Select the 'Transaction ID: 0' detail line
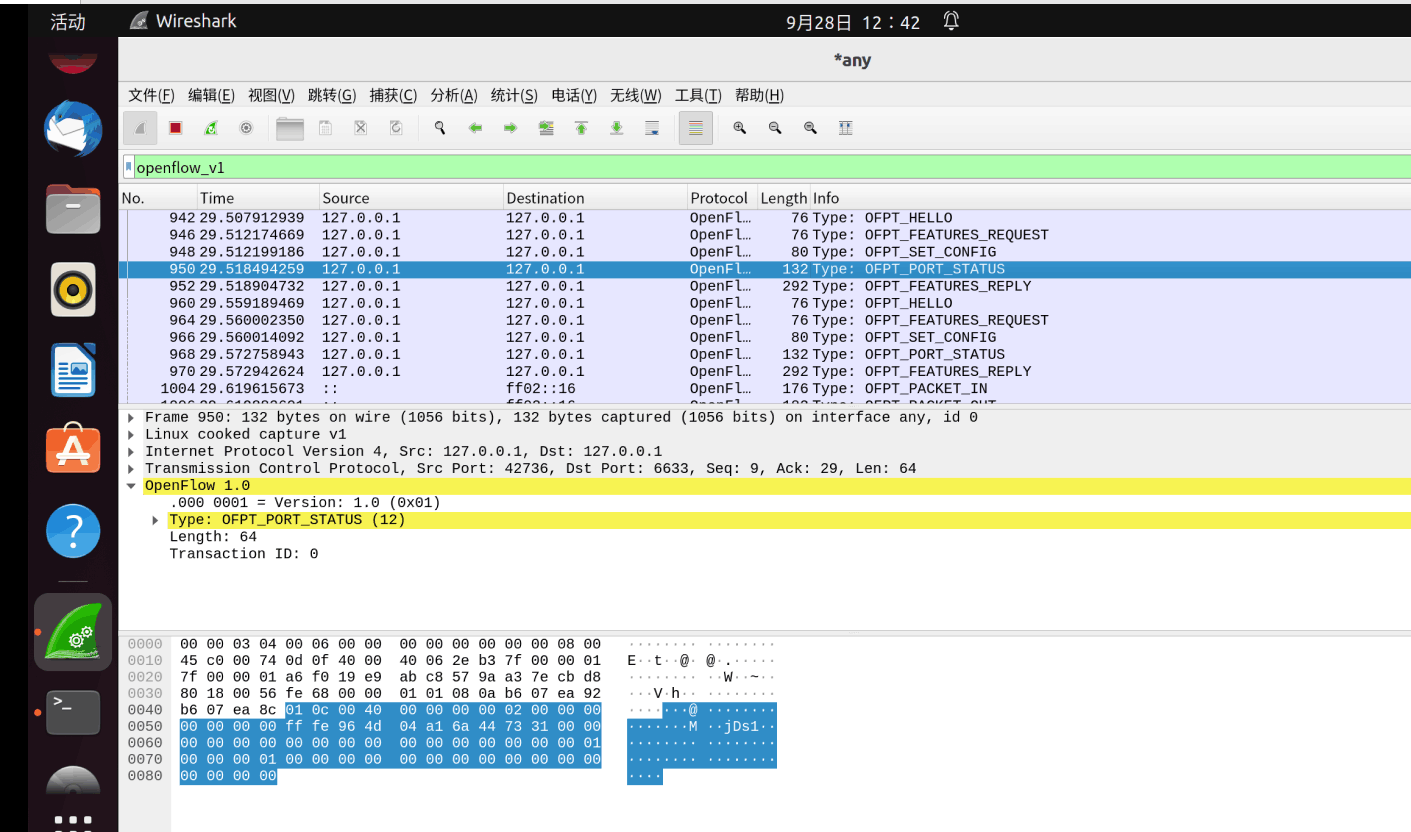This screenshot has width=1411, height=832. [x=243, y=554]
